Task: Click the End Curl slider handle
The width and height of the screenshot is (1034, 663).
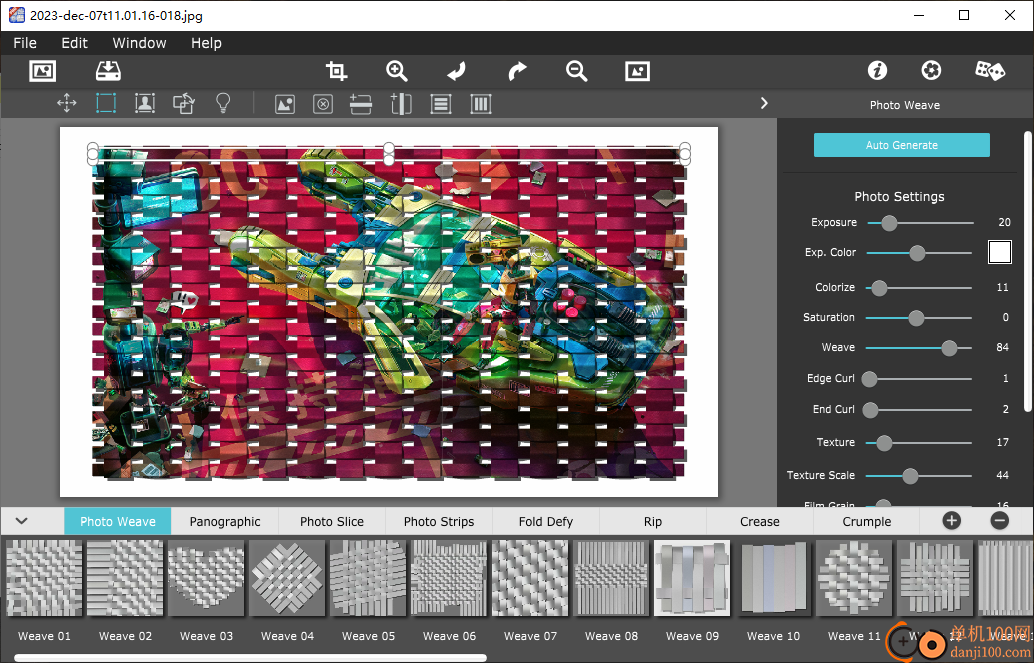Action: pos(870,410)
